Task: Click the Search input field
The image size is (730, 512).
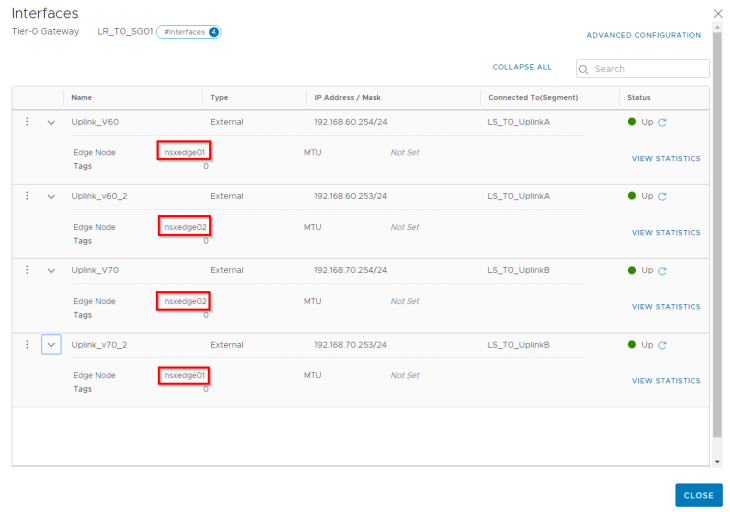Action: tap(648, 69)
